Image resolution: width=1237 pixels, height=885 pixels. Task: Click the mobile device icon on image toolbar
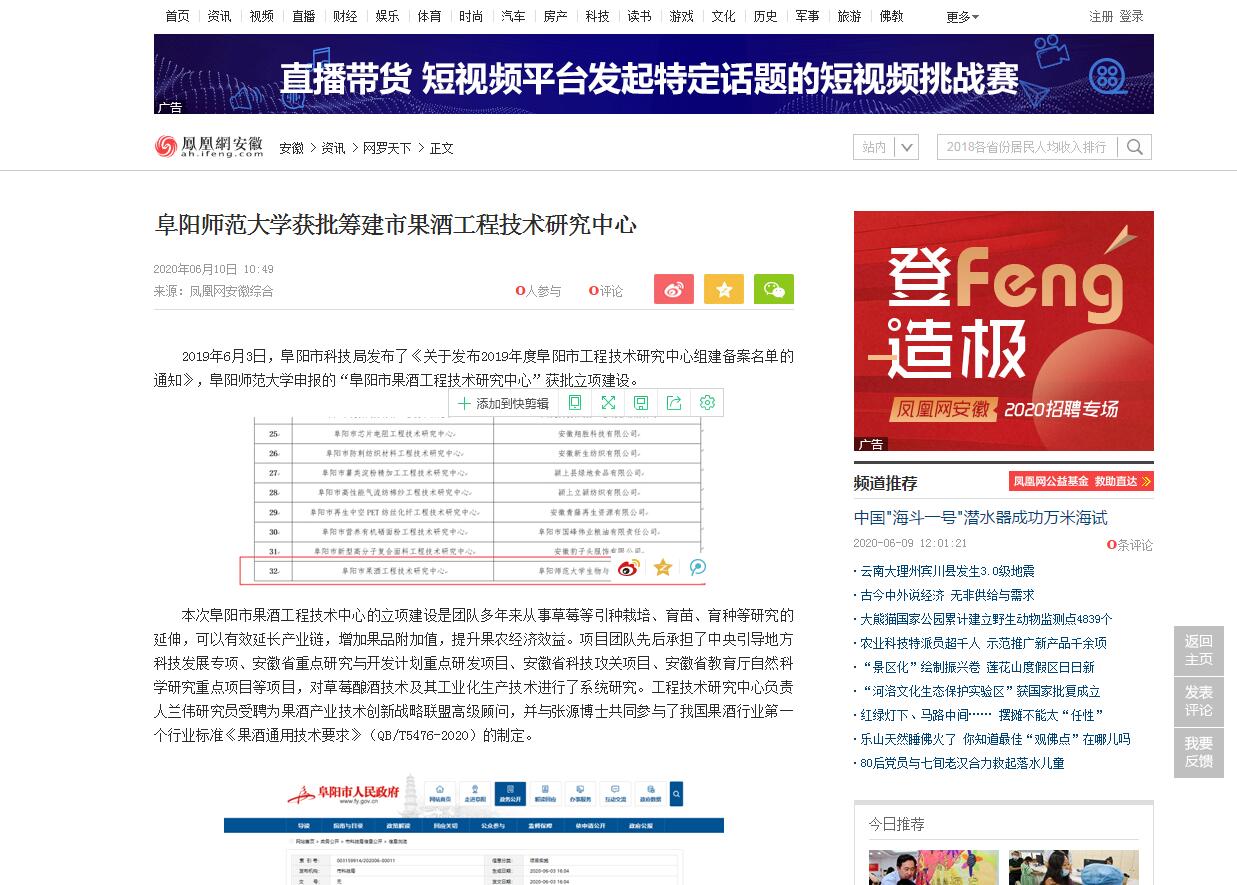[x=575, y=403]
